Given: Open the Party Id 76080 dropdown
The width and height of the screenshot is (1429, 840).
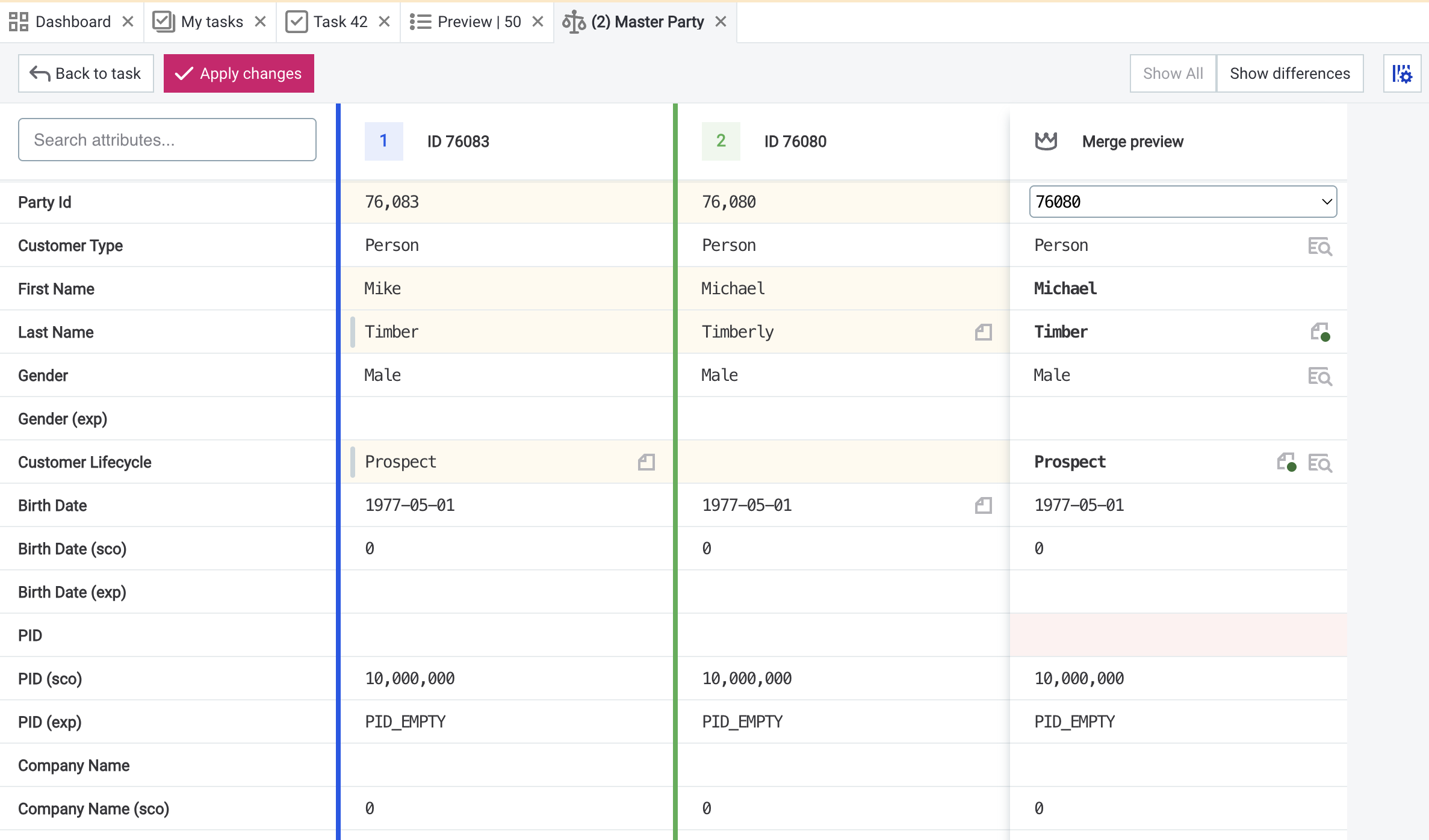Looking at the screenshot, I should tap(1326, 202).
